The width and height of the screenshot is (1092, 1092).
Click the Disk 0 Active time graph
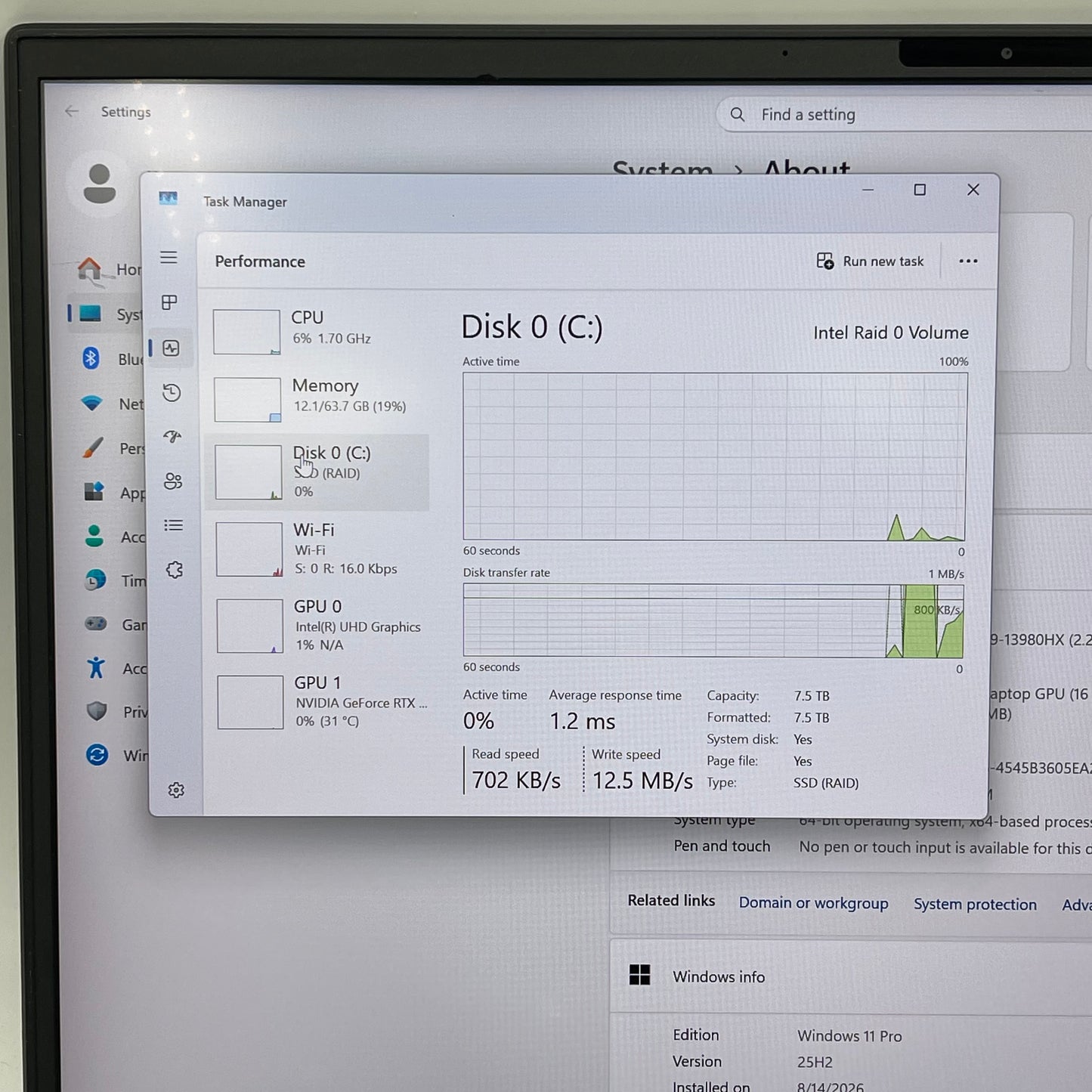(715, 456)
